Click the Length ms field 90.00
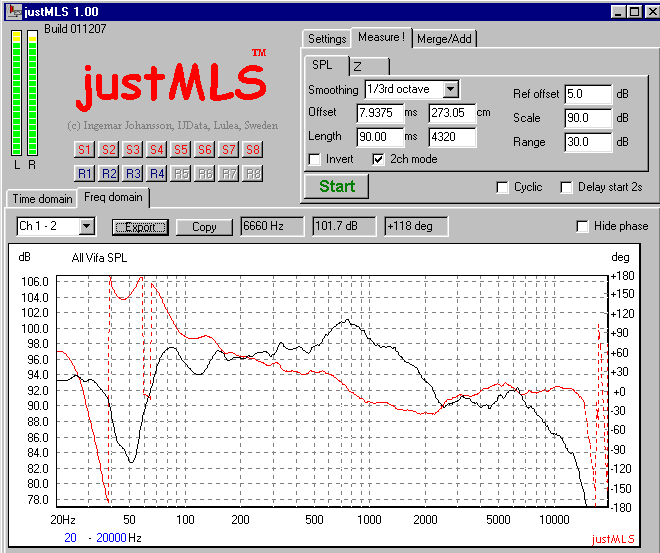660x553 pixels. (x=380, y=137)
